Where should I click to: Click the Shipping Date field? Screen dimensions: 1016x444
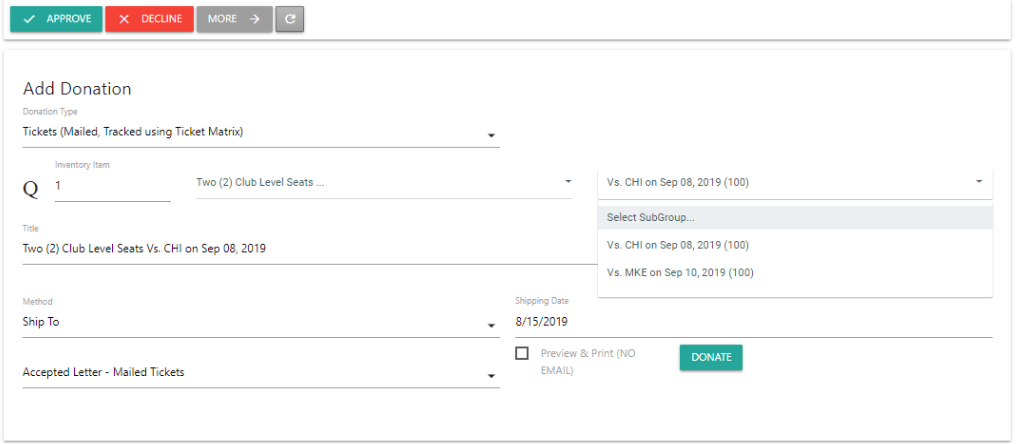click(x=752, y=322)
